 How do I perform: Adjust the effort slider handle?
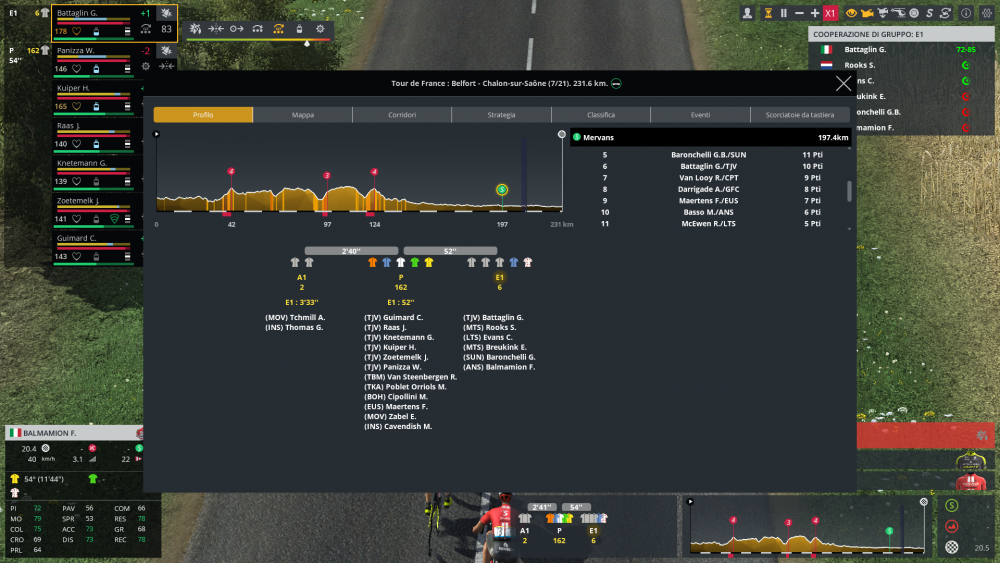tap(307, 43)
